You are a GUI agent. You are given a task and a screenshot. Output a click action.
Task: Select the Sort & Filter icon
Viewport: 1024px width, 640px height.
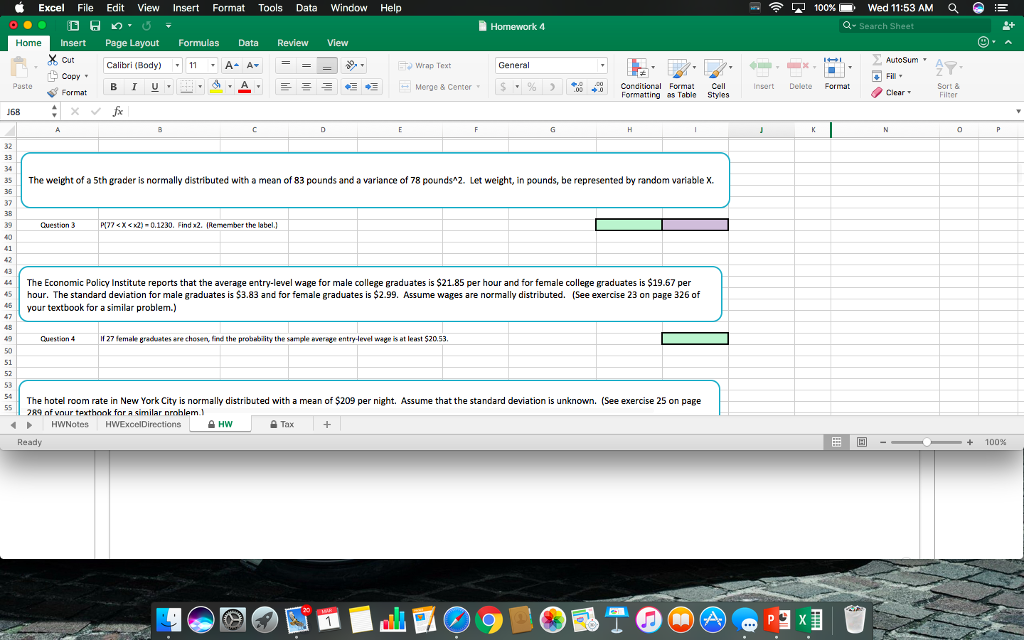[x=946, y=68]
